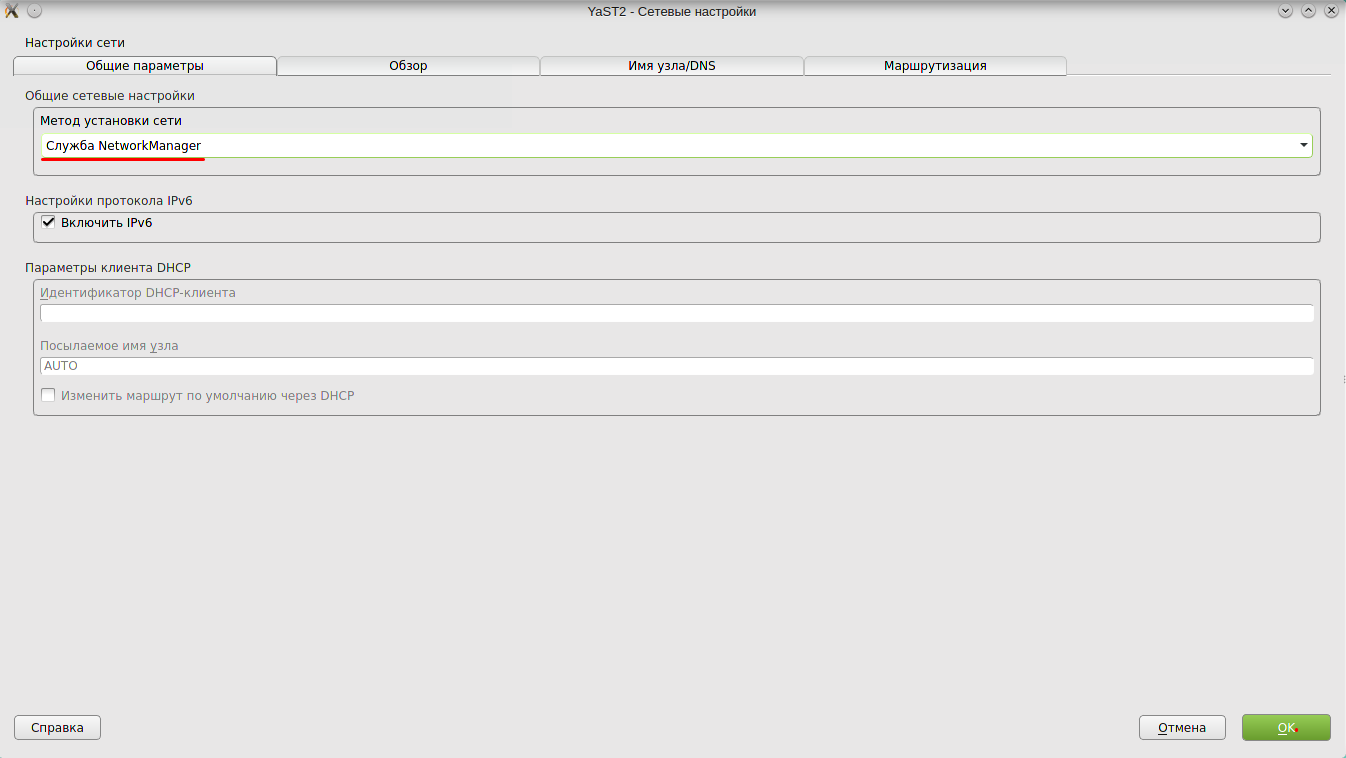
Task: Click the dotted grip on right window edge
Action: coord(1343,379)
